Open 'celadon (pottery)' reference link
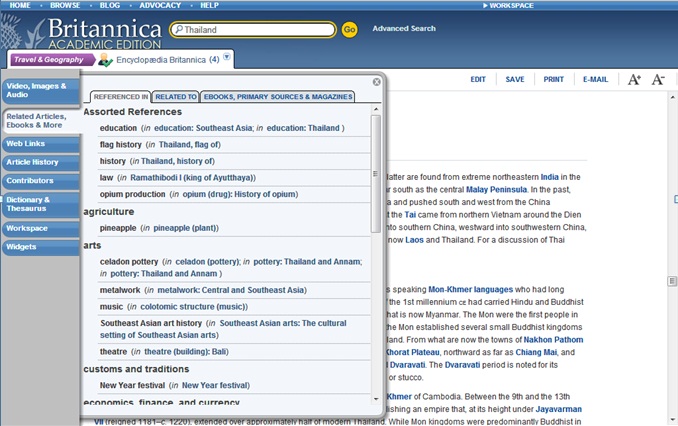Viewport: 678px width, 426px height. point(208,262)
